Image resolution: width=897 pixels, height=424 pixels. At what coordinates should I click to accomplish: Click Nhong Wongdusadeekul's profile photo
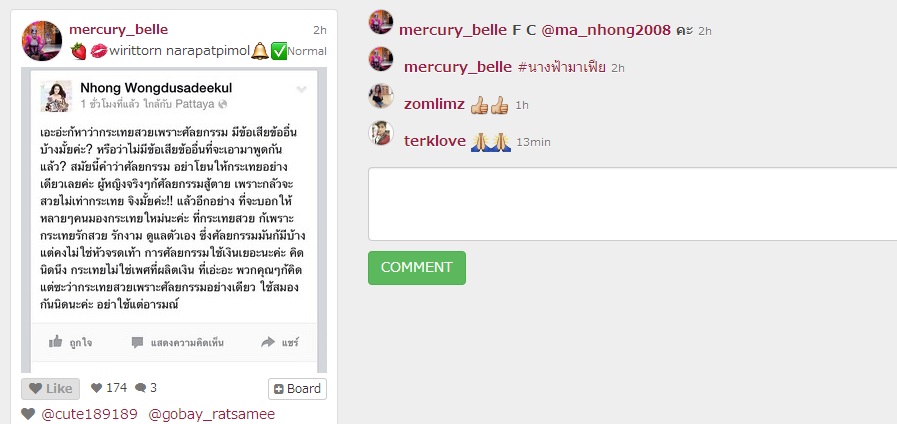pyautogui.click(x=56, y=96)
